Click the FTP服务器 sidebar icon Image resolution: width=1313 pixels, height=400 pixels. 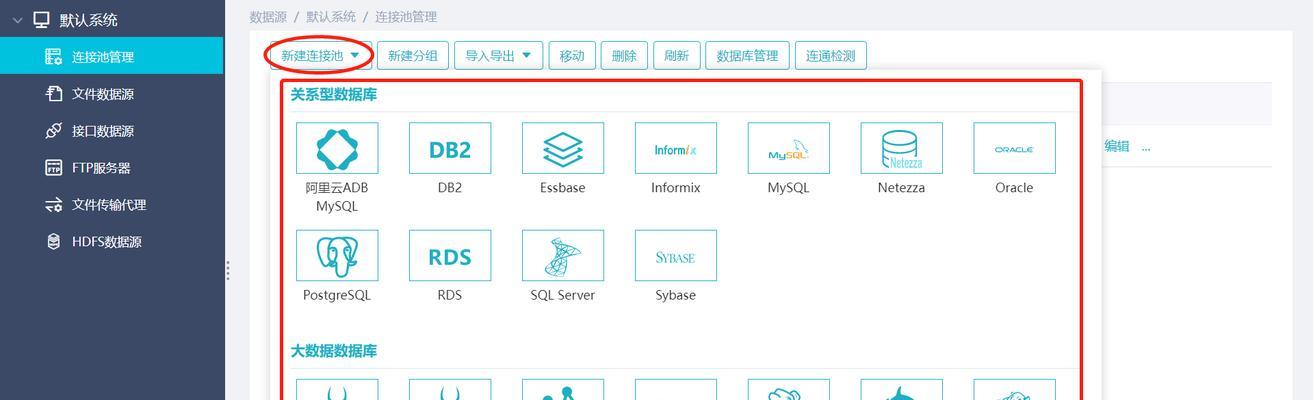tap(54, 168)
